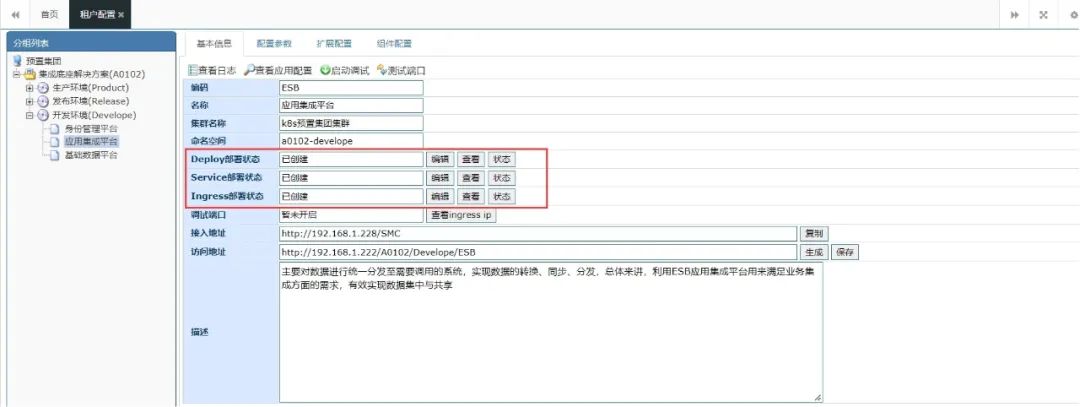
Task: Collapse the 集成底座解决方案(A0102) tree node
Action: 16,74
